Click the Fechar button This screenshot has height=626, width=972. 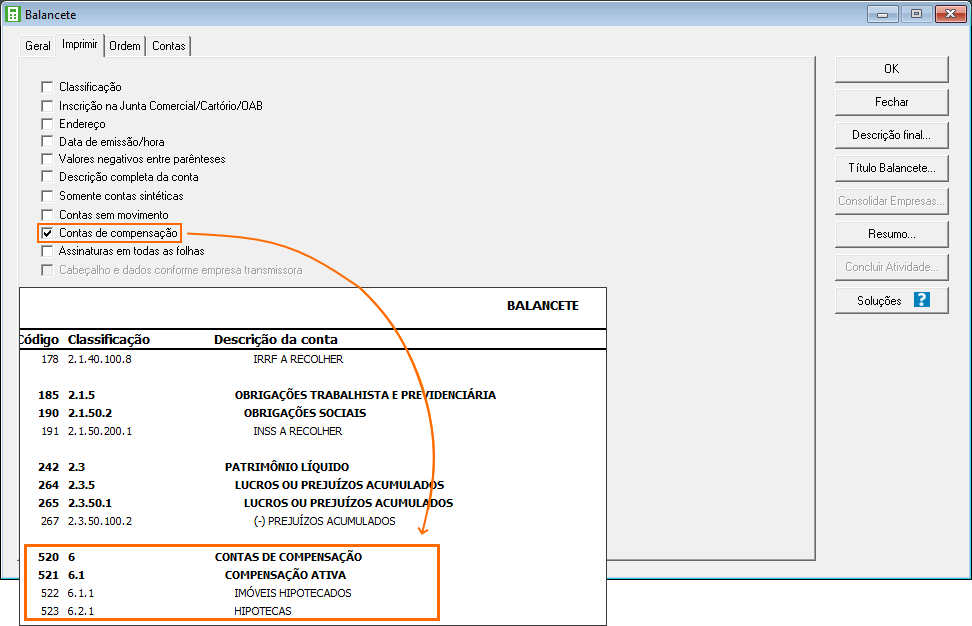[x=891, y=102]
